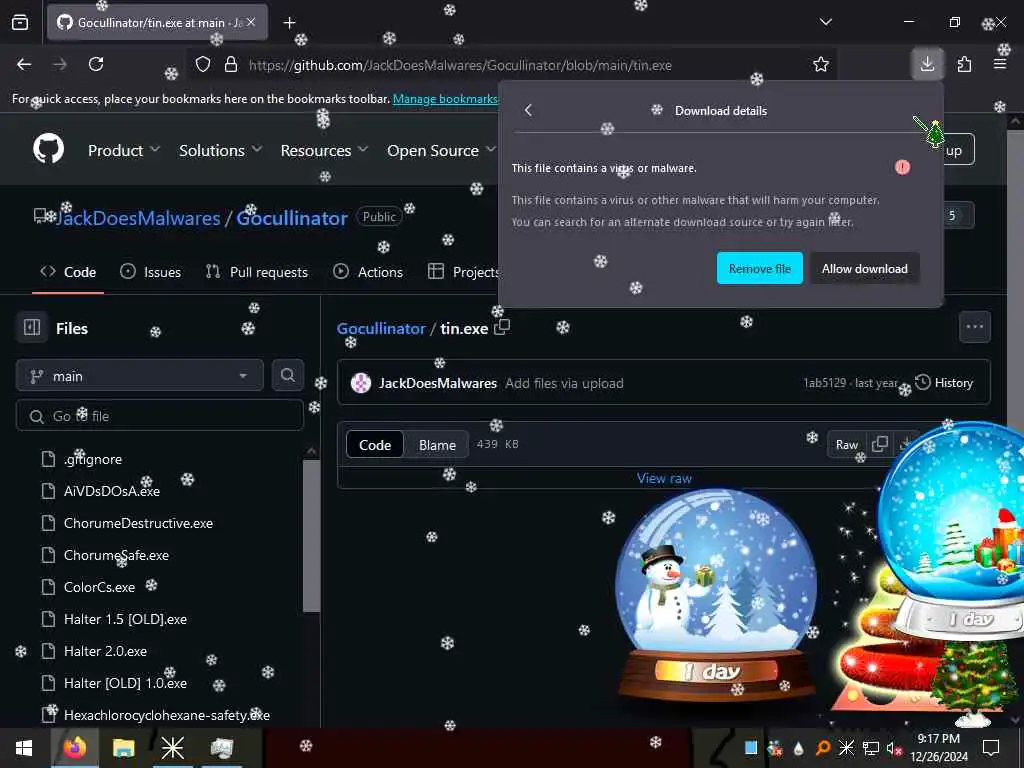Open the Firefox hamburger menu
1024x768 pixels.
1000,64
